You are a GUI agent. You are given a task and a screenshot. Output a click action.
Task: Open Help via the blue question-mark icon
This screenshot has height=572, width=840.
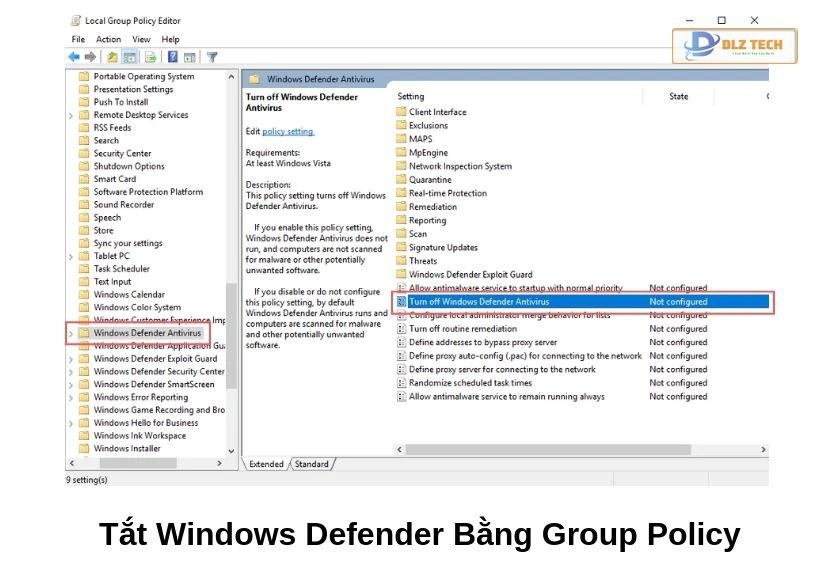point(173,57)
